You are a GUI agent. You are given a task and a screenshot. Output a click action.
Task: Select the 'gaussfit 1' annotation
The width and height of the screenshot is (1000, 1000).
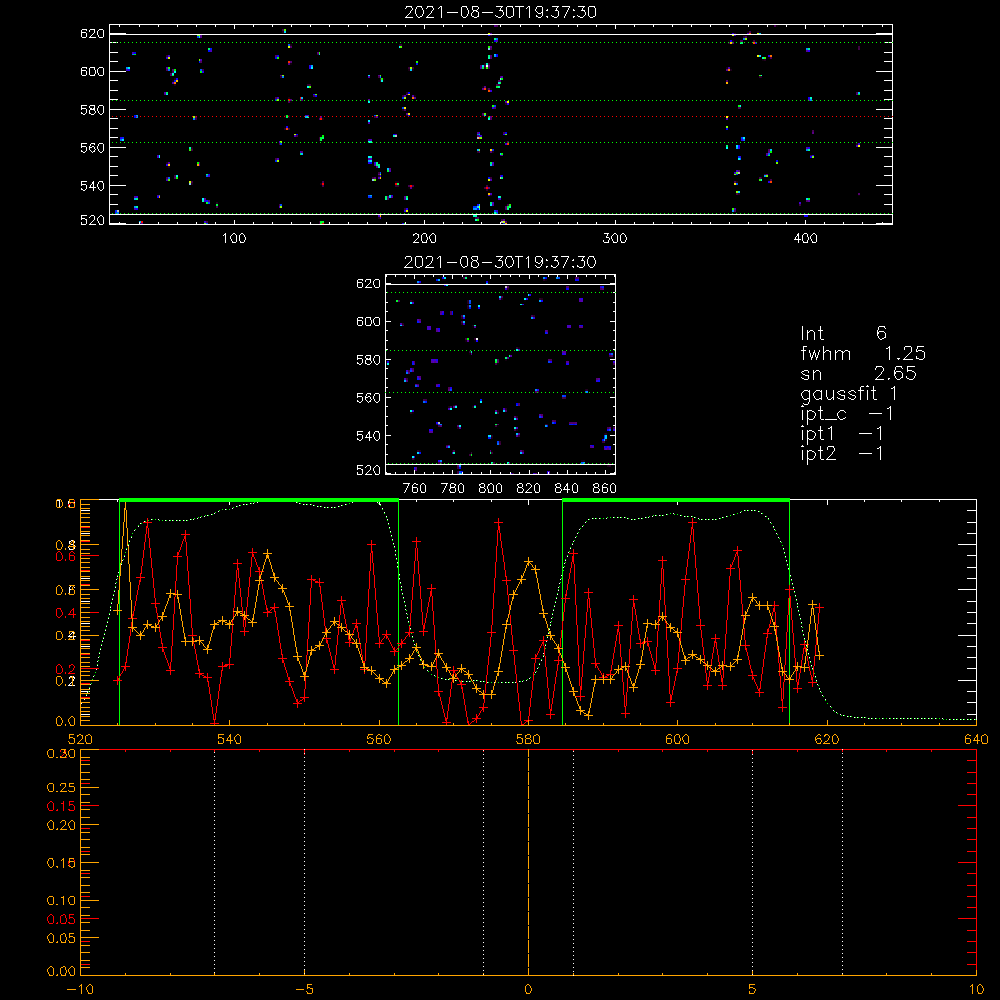[849, 393]
